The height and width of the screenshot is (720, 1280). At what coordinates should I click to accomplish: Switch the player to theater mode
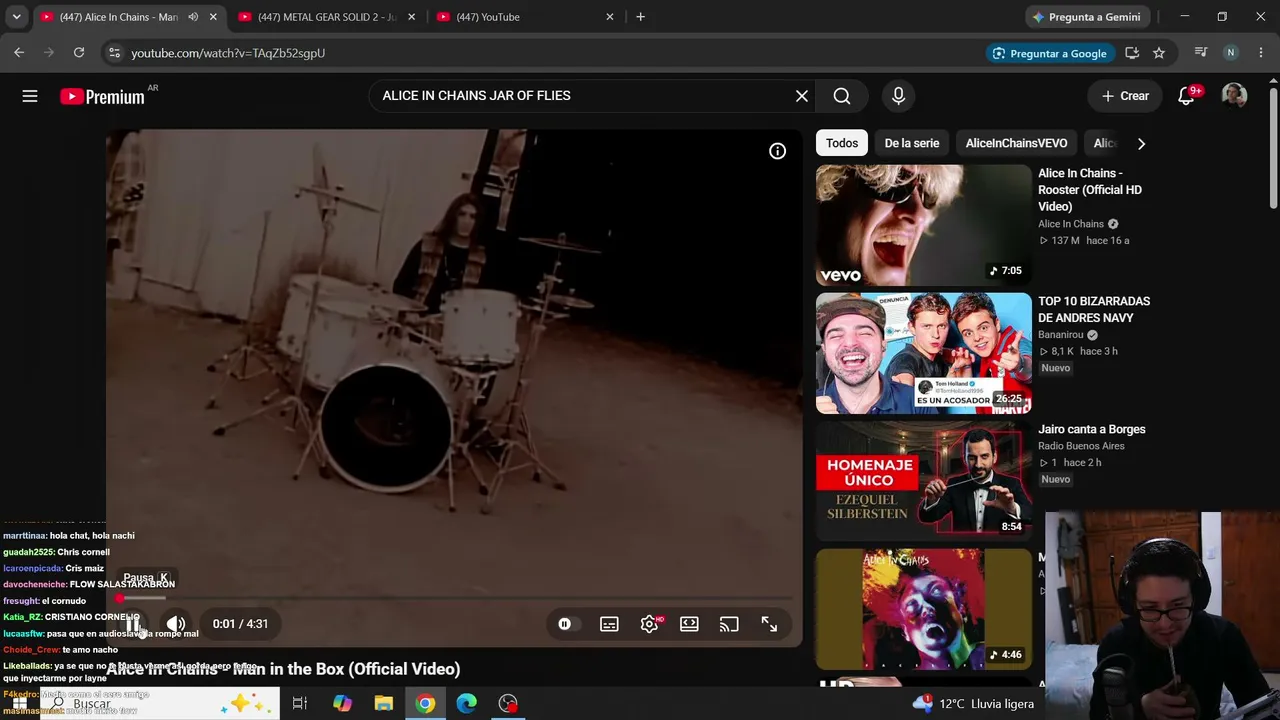pyautogui.click(x=689, y=624)
